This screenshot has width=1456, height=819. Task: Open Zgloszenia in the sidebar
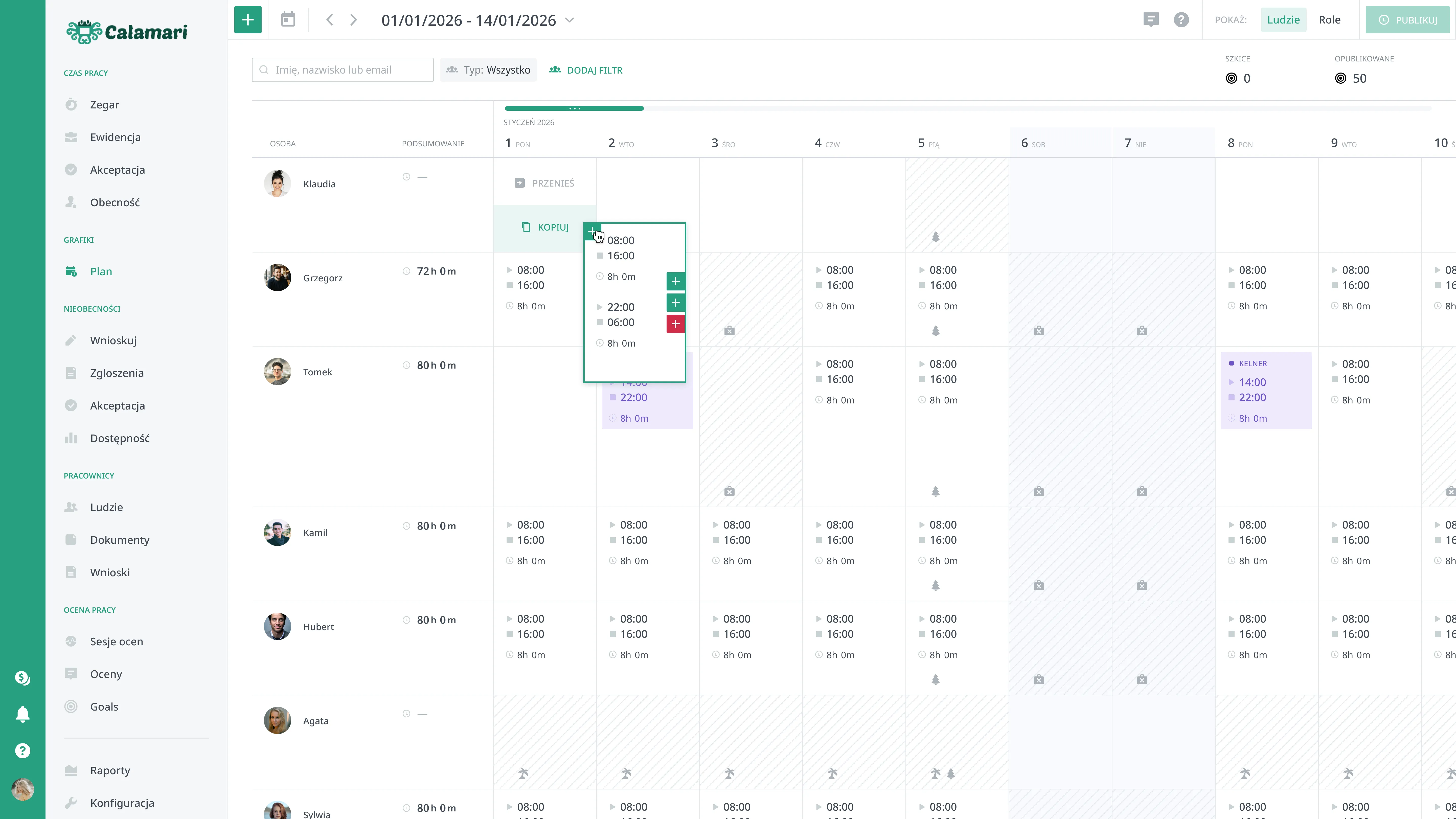[117, 373]
